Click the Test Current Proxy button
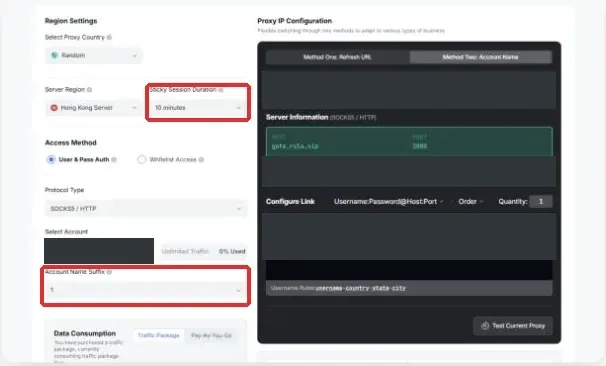The width and height of the screenshot is (606, 366). pyautogui.click(x=513, y=326)
